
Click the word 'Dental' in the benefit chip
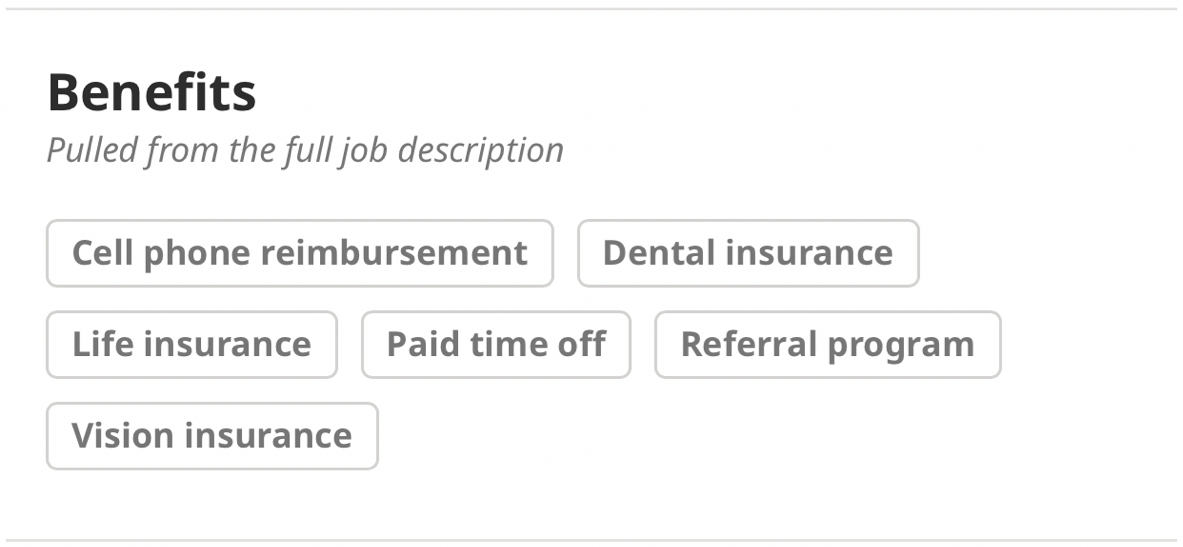click(658, 253)
